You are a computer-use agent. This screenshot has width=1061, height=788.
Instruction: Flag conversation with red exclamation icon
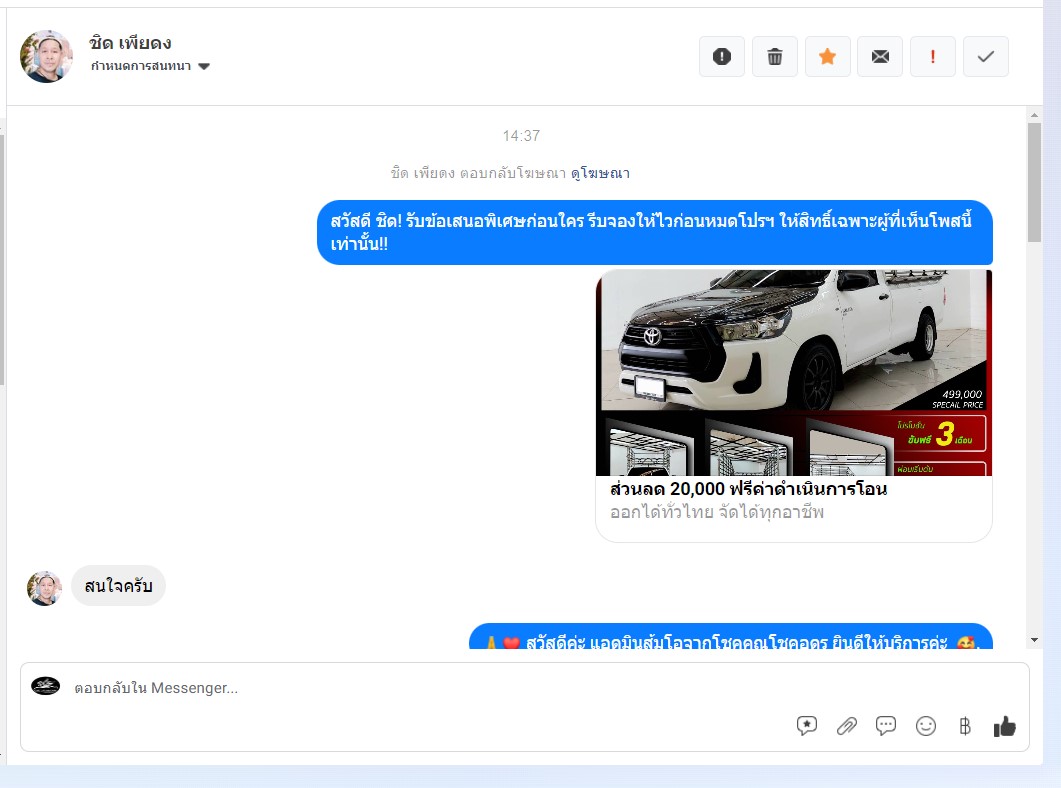(933, 57)
